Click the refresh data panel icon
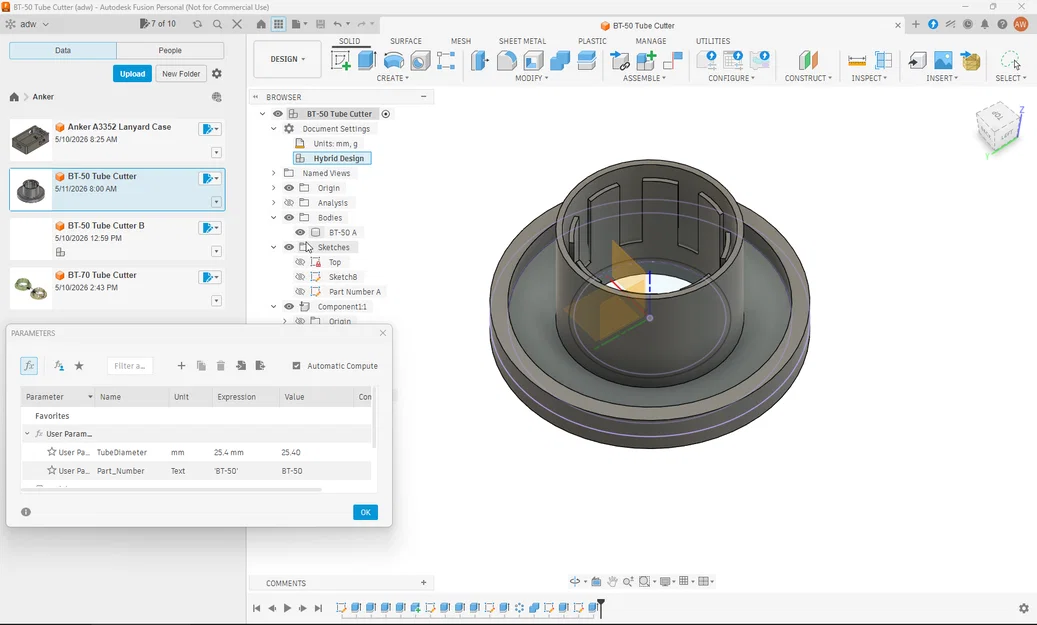 [197, 24]
